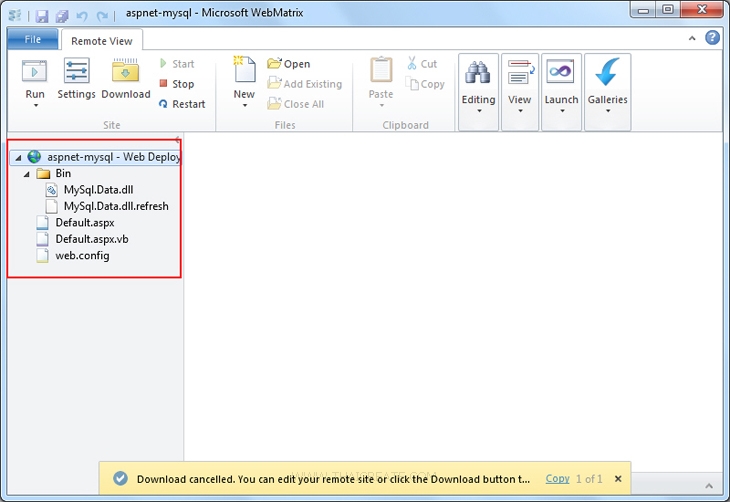
Task: Click the notification checkmark icon
Action: (x=120, y=478)
